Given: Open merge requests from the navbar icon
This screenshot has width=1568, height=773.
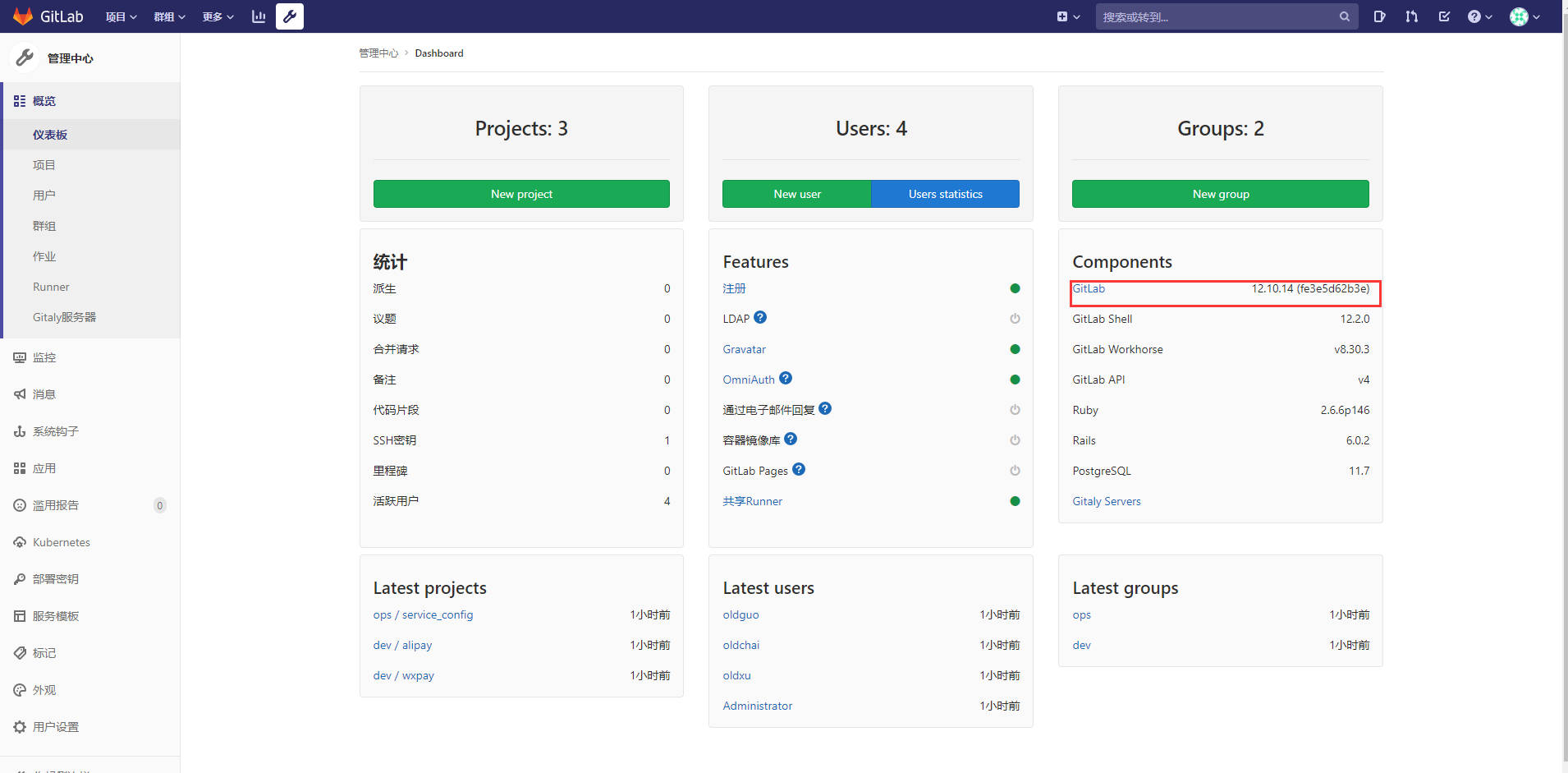Looking at the screenshot, I should pyautogui.click(x=1411, y=16).
